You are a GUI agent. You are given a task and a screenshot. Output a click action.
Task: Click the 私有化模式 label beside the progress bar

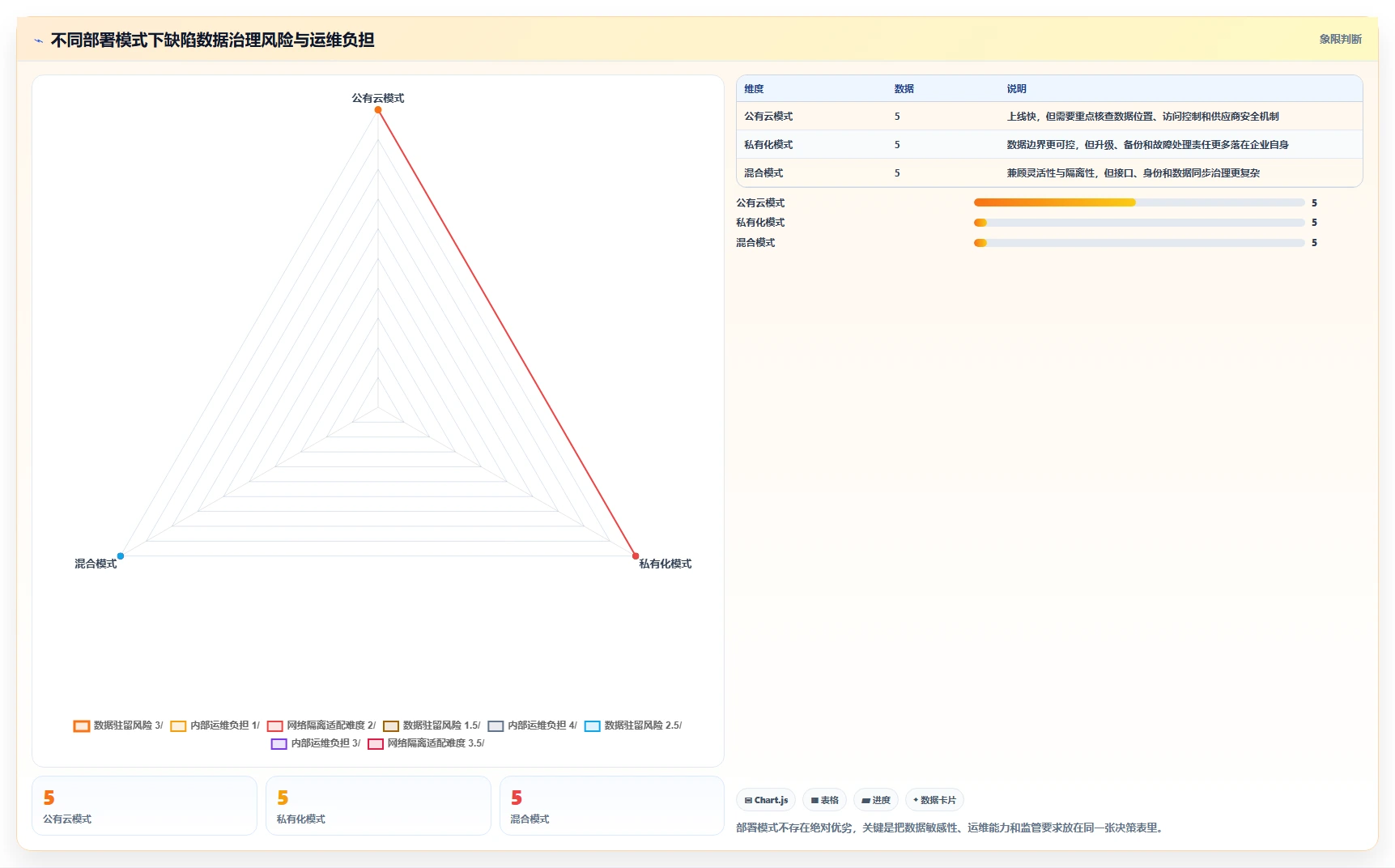[760, 223]
